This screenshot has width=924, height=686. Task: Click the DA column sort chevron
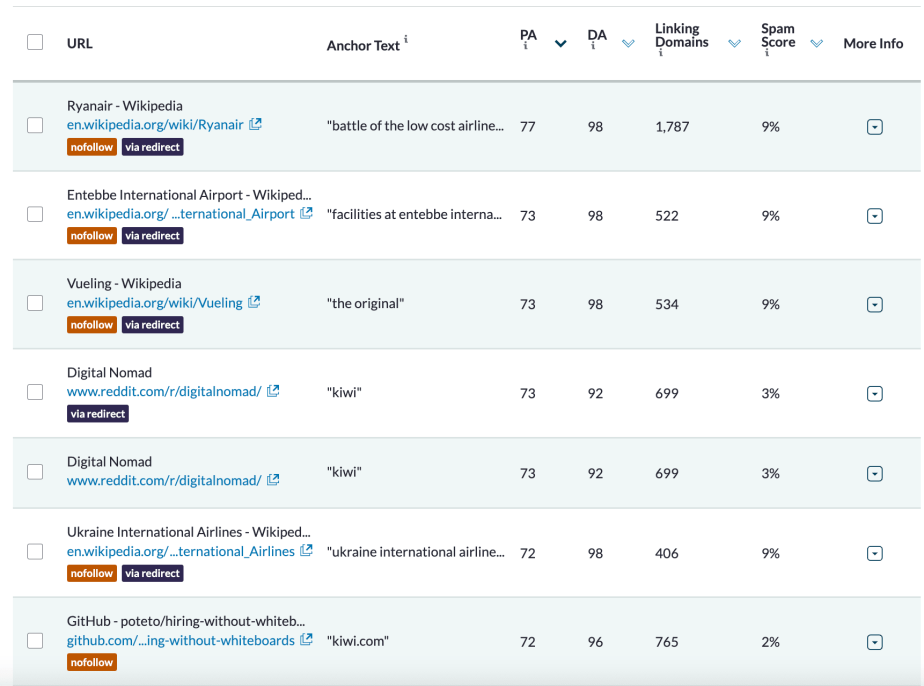click(x=628, y=43)
